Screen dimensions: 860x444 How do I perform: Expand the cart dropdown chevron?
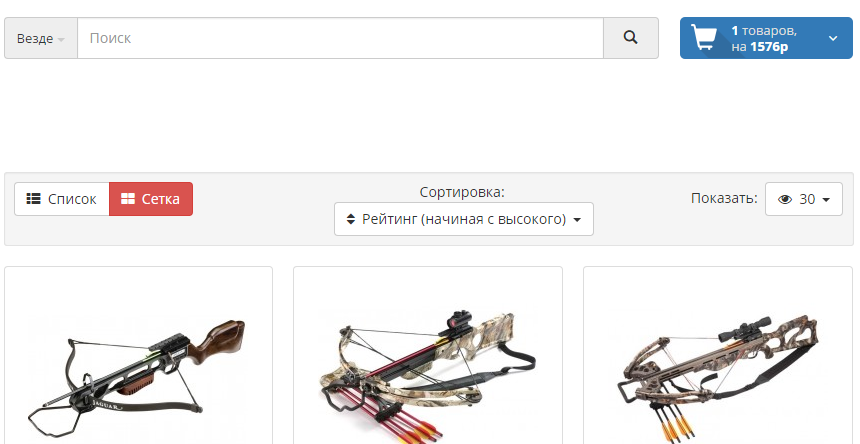click(833, 38)
